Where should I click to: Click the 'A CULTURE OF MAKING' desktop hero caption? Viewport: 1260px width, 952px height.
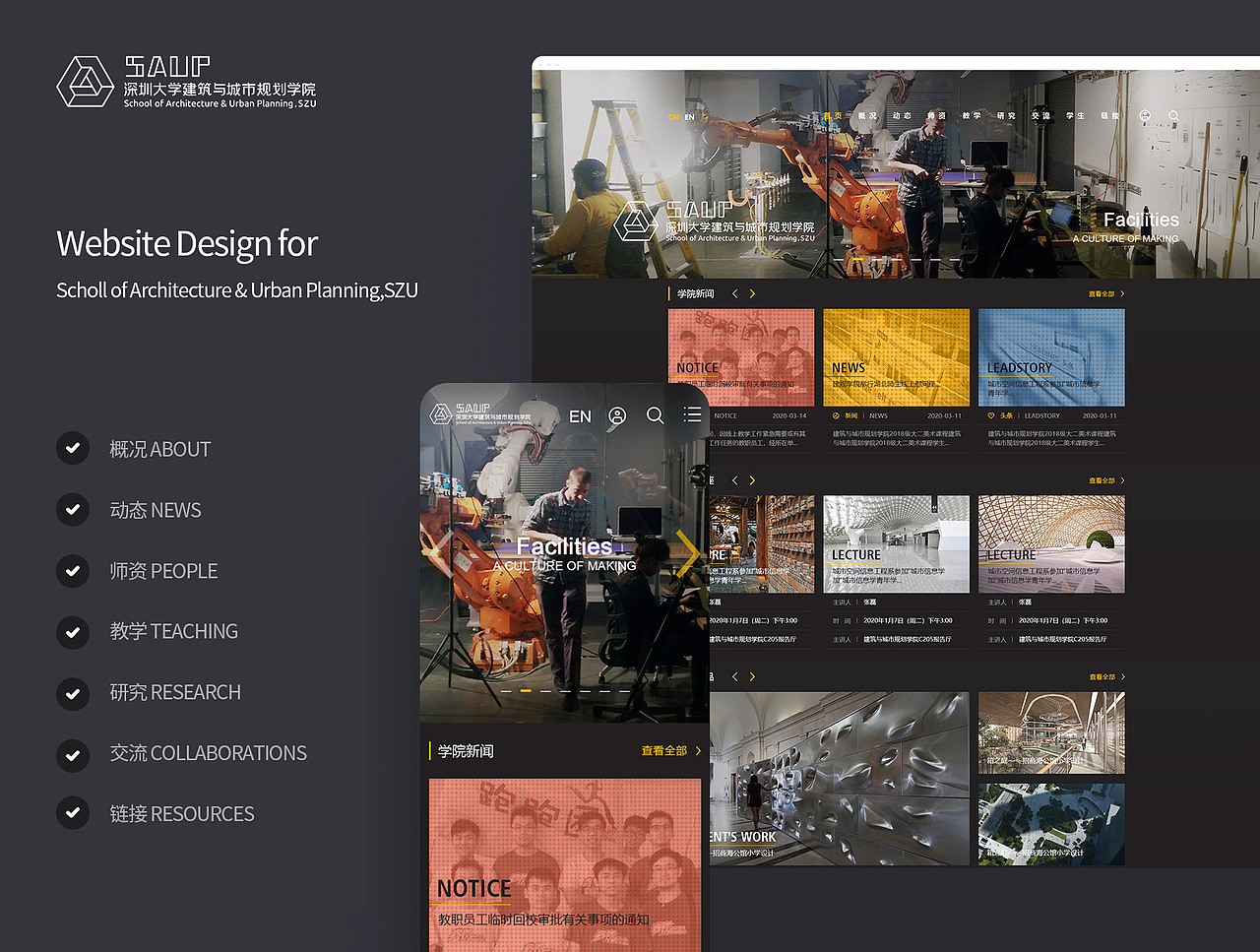click(x=1125, y=239)
